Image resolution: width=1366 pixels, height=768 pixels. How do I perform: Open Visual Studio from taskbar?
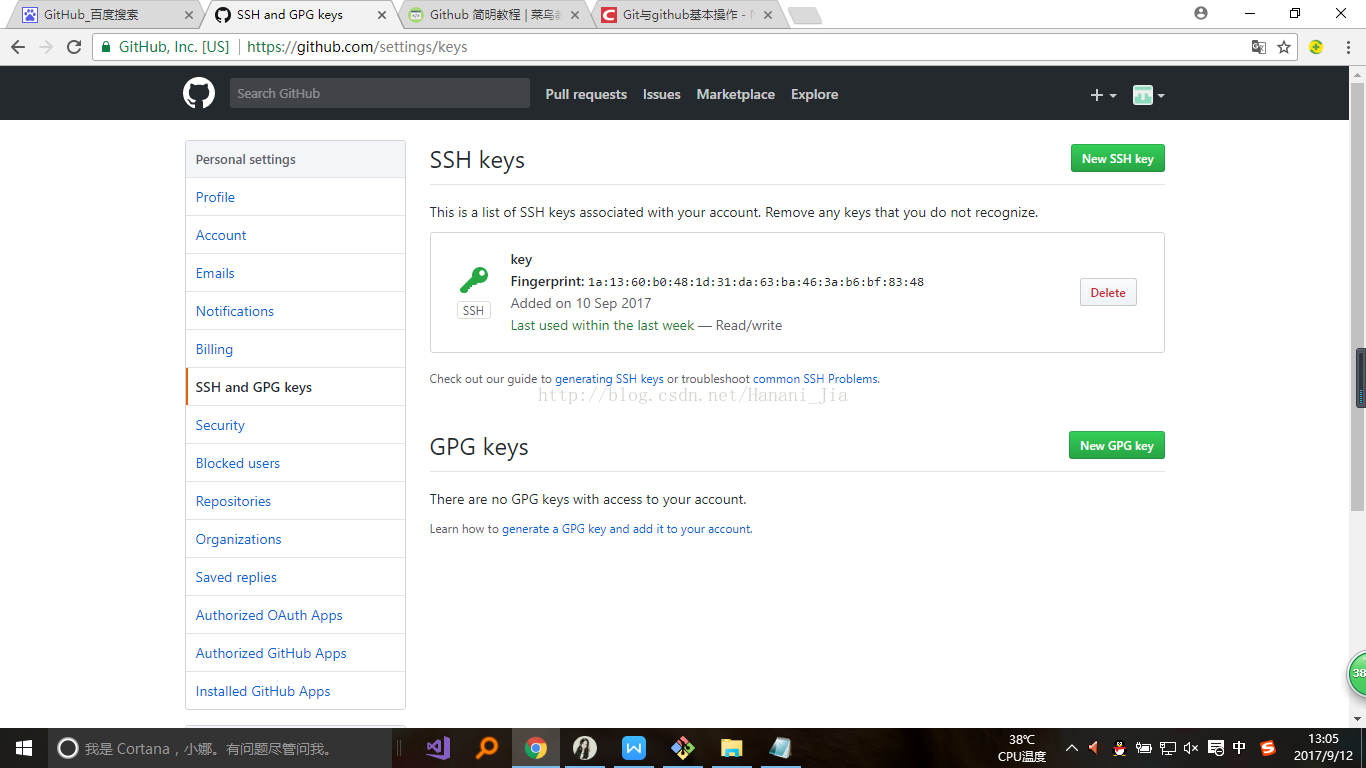(438, 748)
